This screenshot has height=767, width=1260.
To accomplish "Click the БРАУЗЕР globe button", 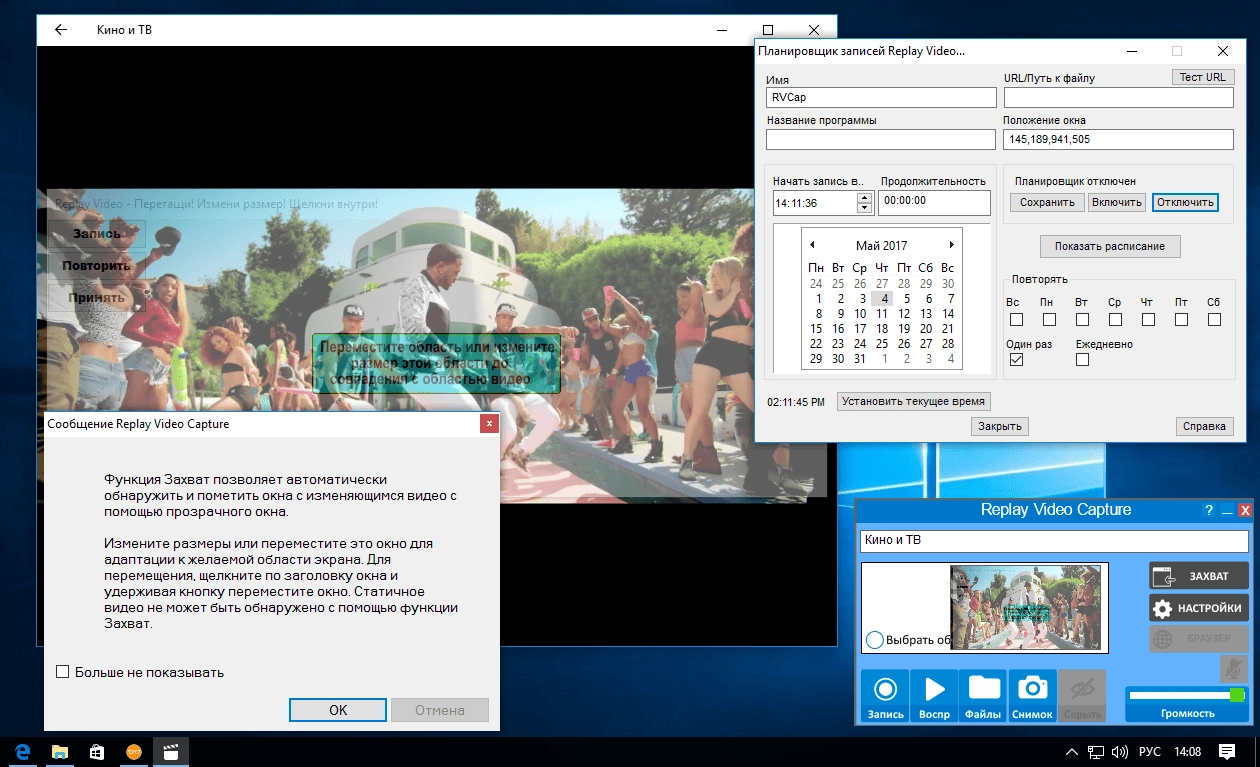I will pos(1198,640).
